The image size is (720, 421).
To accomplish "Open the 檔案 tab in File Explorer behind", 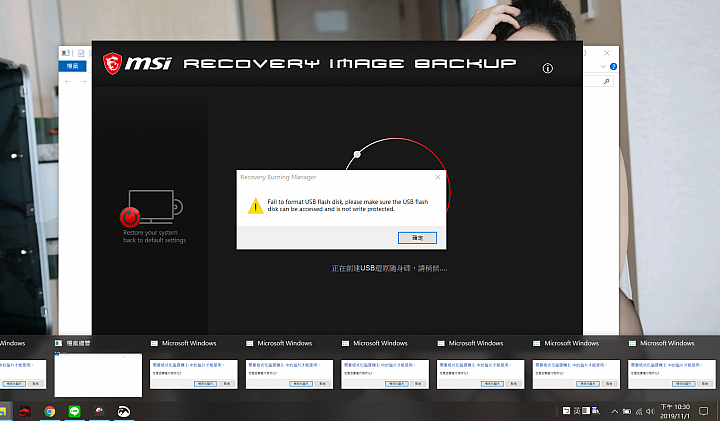I will coord(73,66).
